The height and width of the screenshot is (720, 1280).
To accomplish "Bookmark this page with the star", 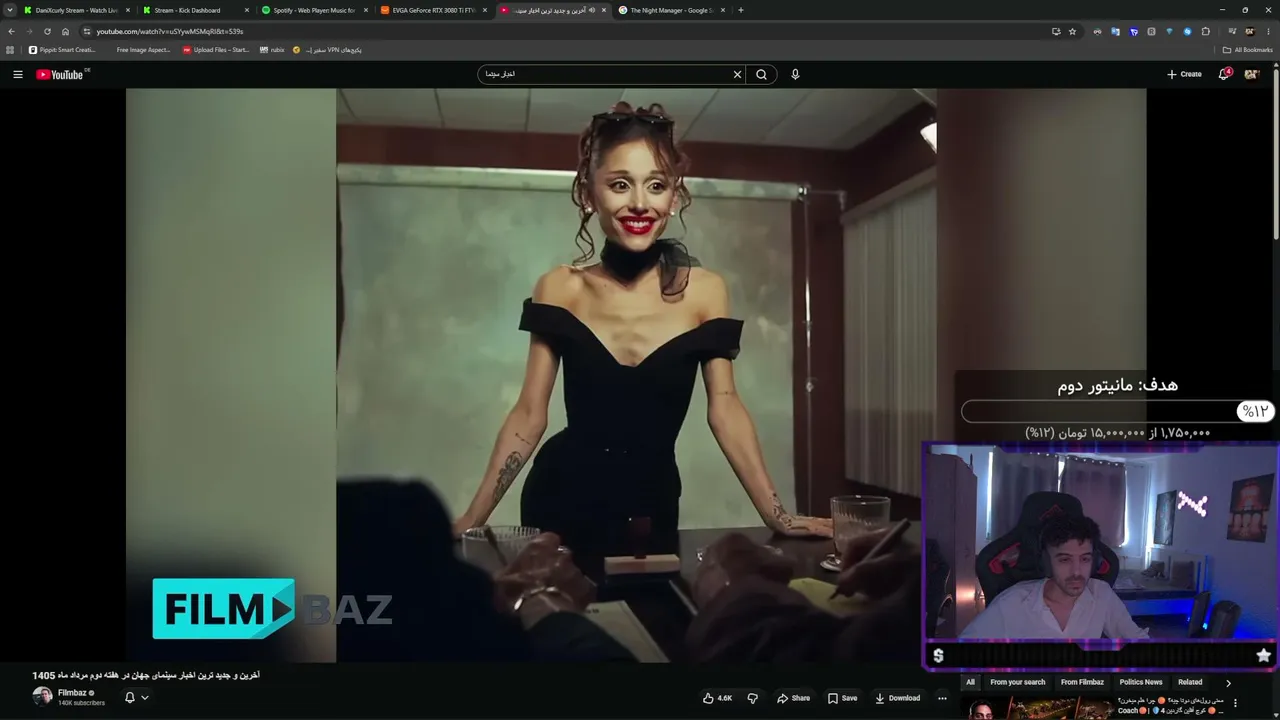I will [1072, 31].
